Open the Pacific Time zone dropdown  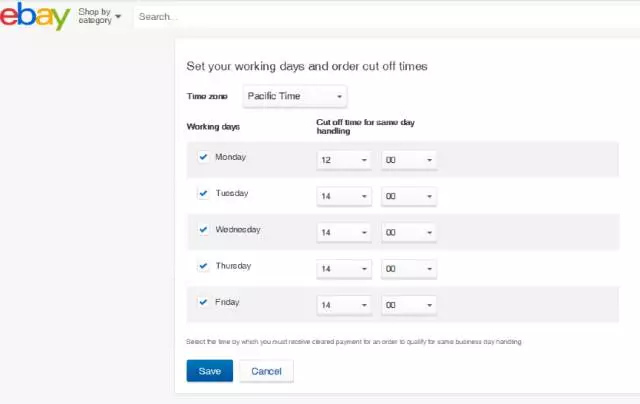tap(294, 97)
